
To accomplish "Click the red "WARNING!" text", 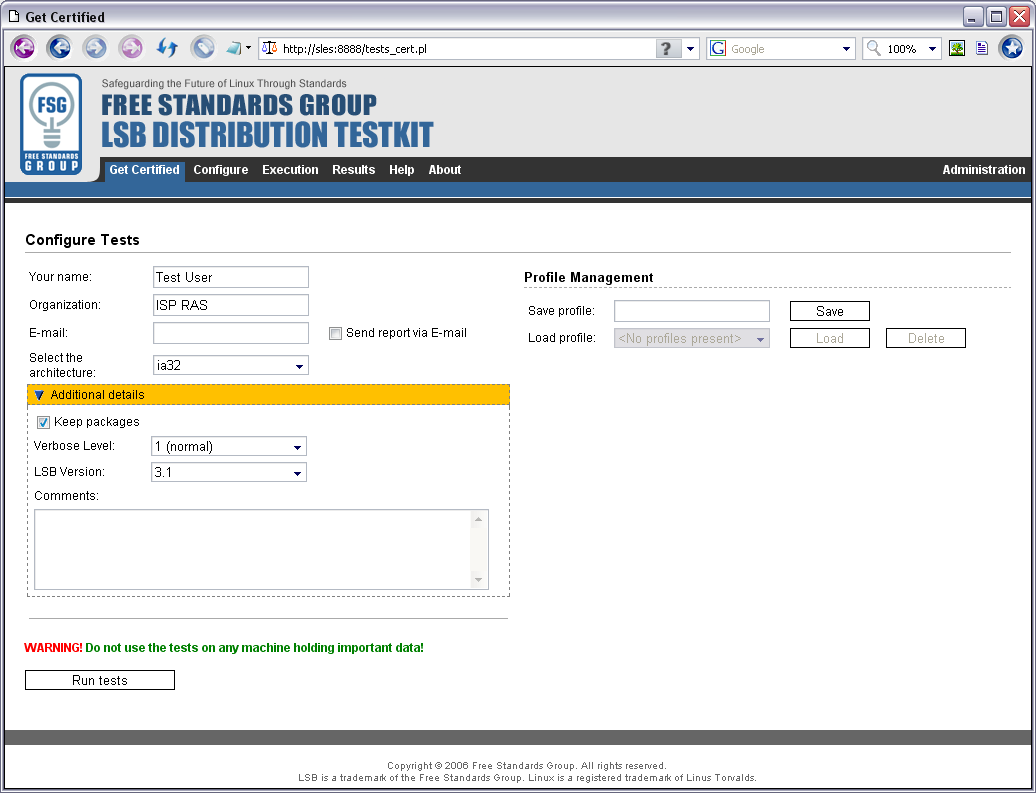I will (x=54, y=648).
